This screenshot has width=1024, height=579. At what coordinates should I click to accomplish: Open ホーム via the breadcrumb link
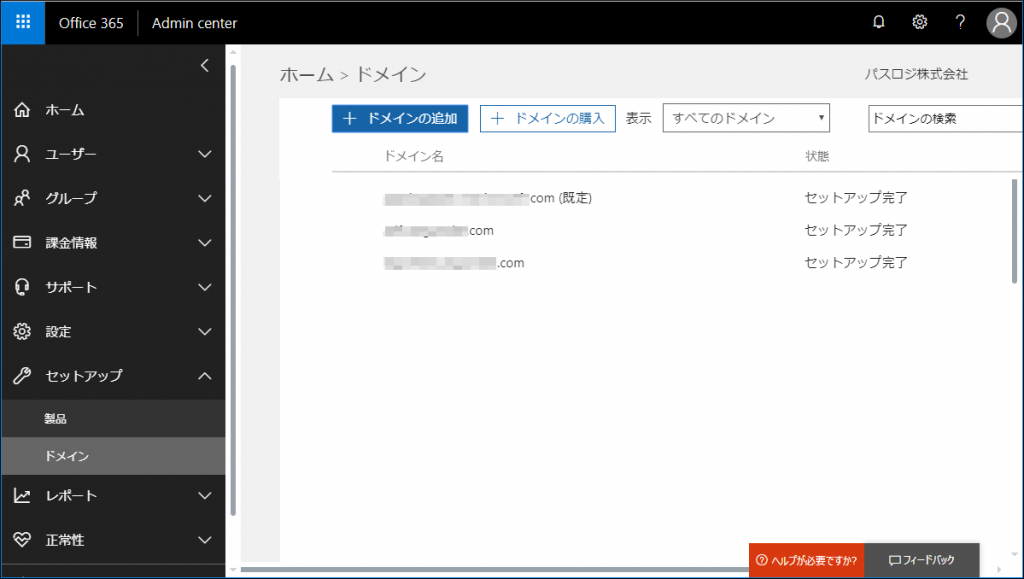(x=306, y=74)
